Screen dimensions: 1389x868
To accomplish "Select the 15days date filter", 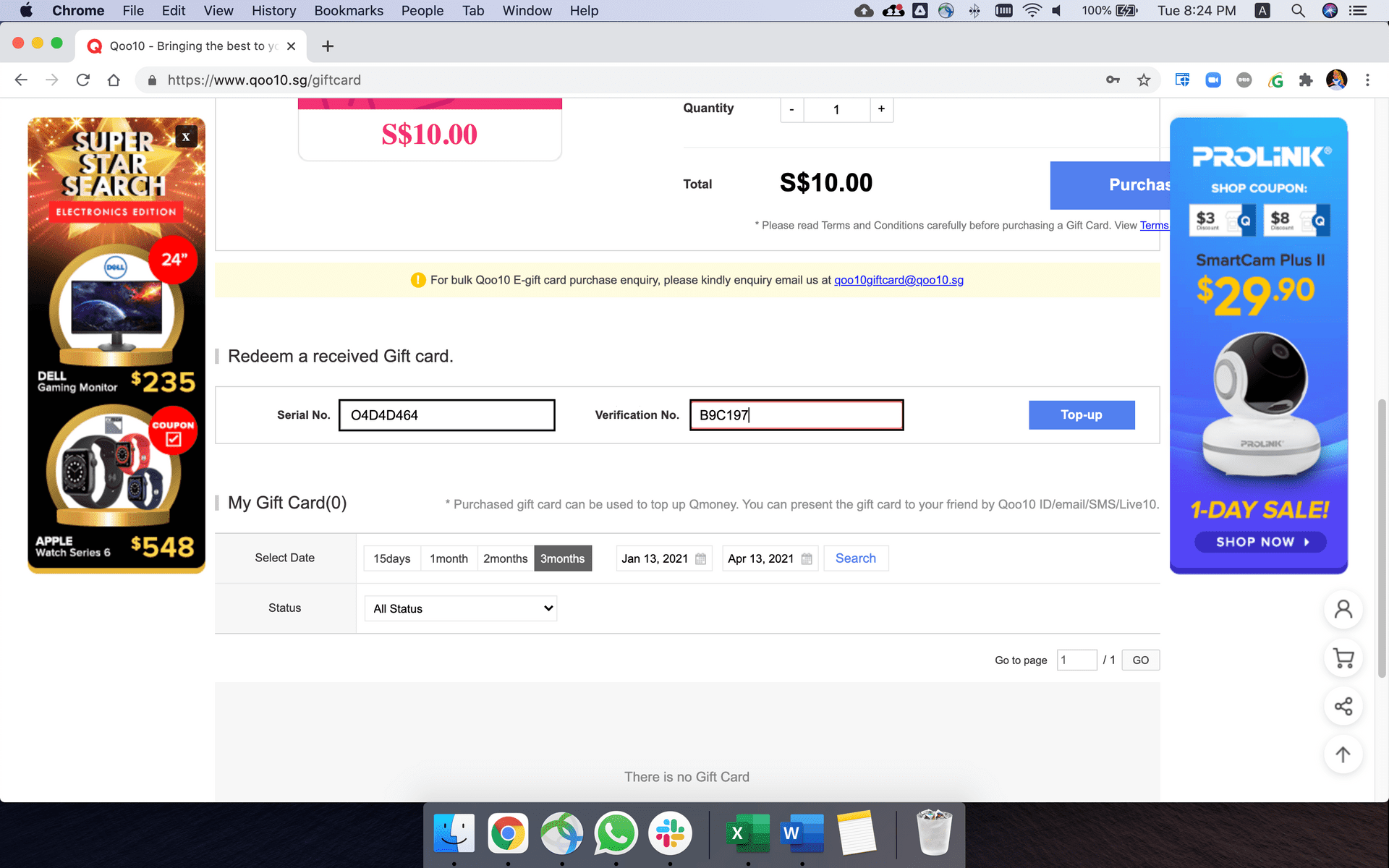I will click(392, 558).
